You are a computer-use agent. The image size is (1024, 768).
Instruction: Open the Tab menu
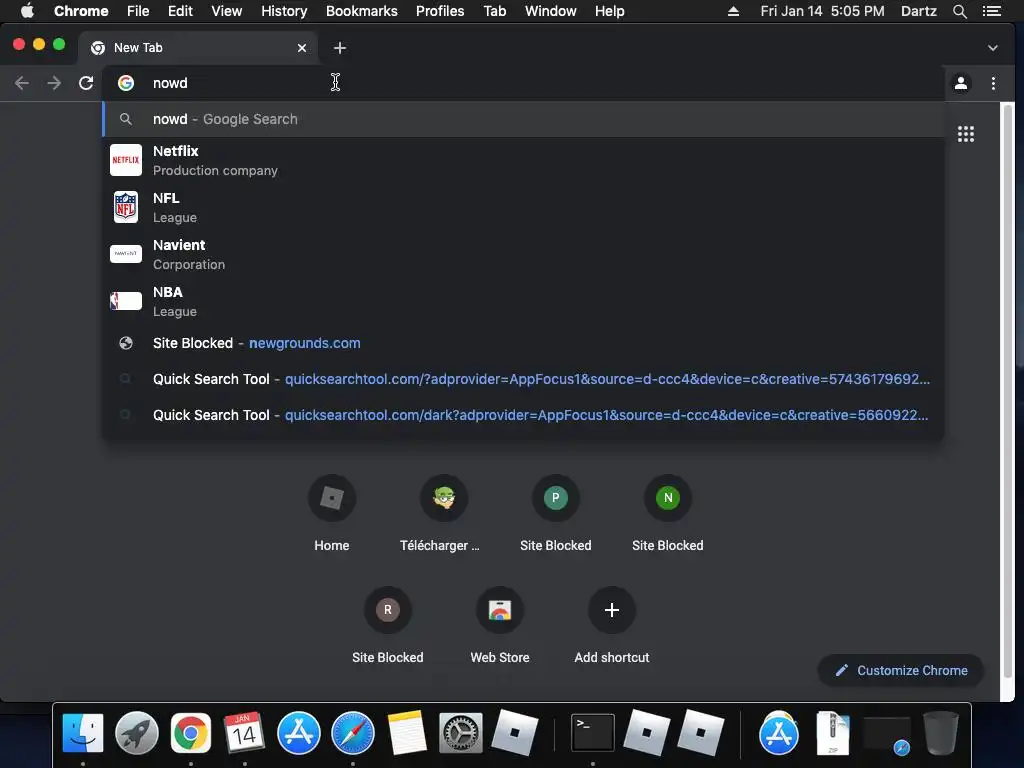tap(494, 11)
